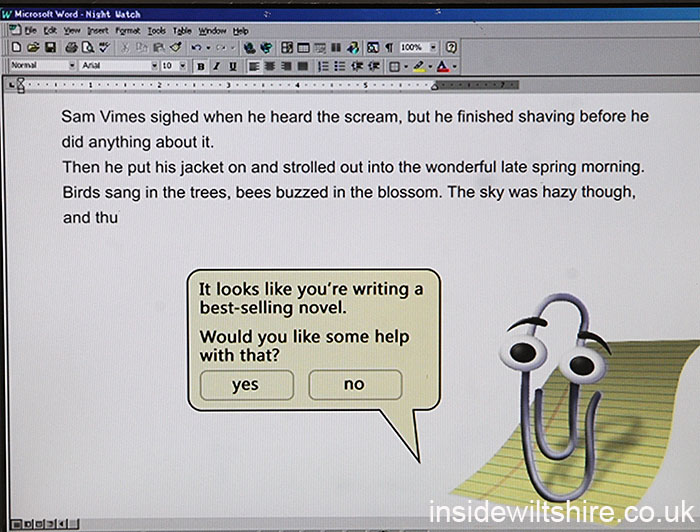Click yes in Clippy's speech bubble
This screenshot has height=532, width=700.
click(x=245, y=385)
